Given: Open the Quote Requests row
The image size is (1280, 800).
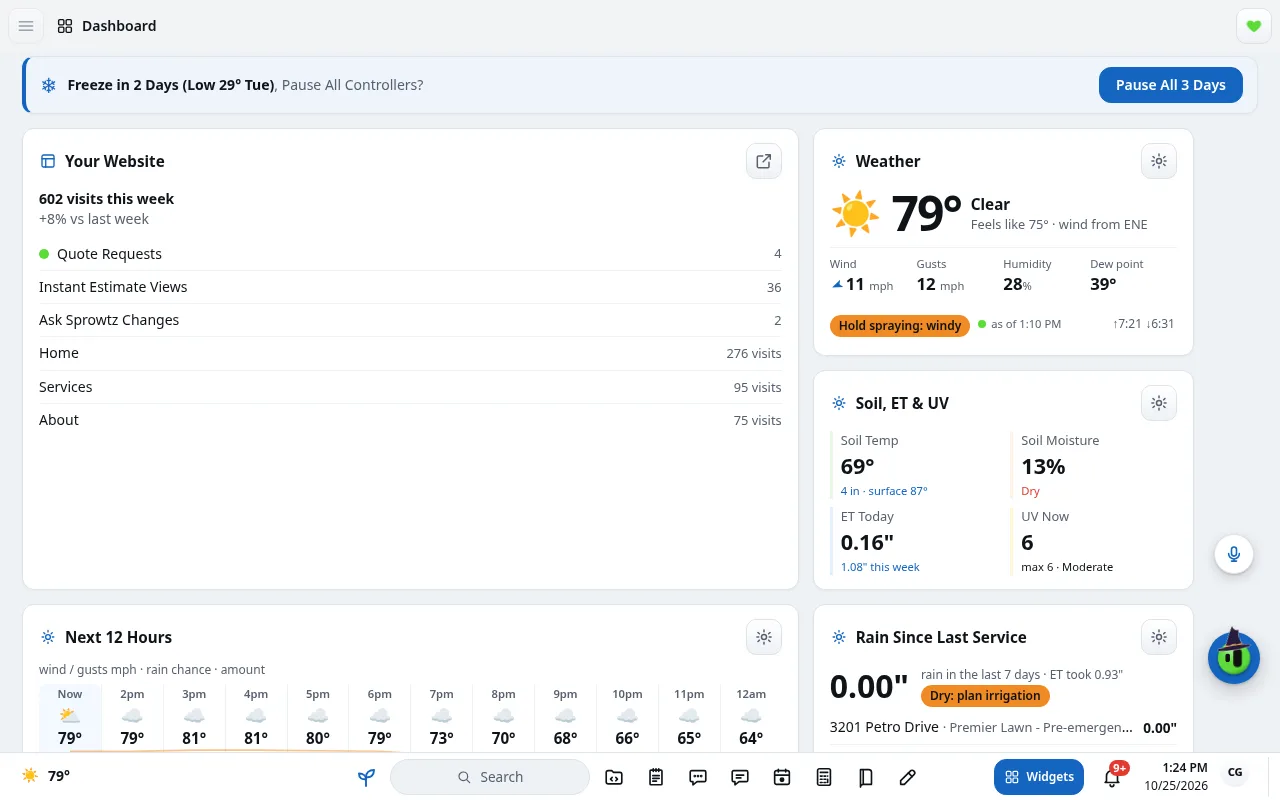Looking at the screenshot, I should [x=410, y=254].
